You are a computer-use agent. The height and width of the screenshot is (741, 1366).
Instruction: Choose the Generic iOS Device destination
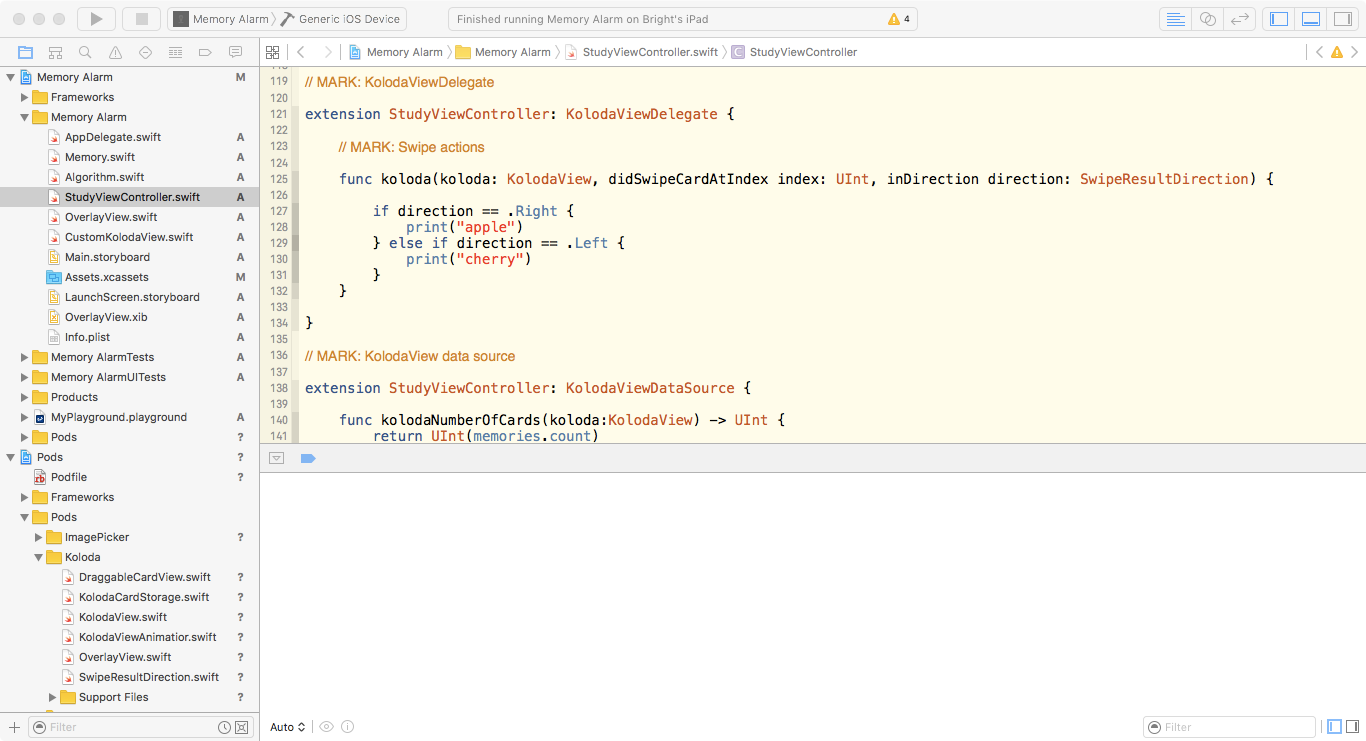[343, 19]
